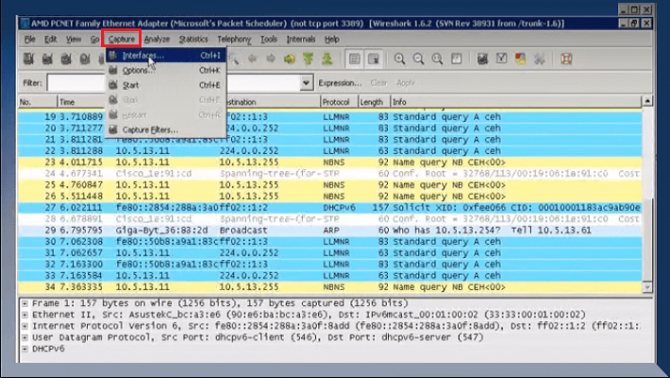
Task: Open the Preferences wrench icon
Action: (x=539, y=59)
